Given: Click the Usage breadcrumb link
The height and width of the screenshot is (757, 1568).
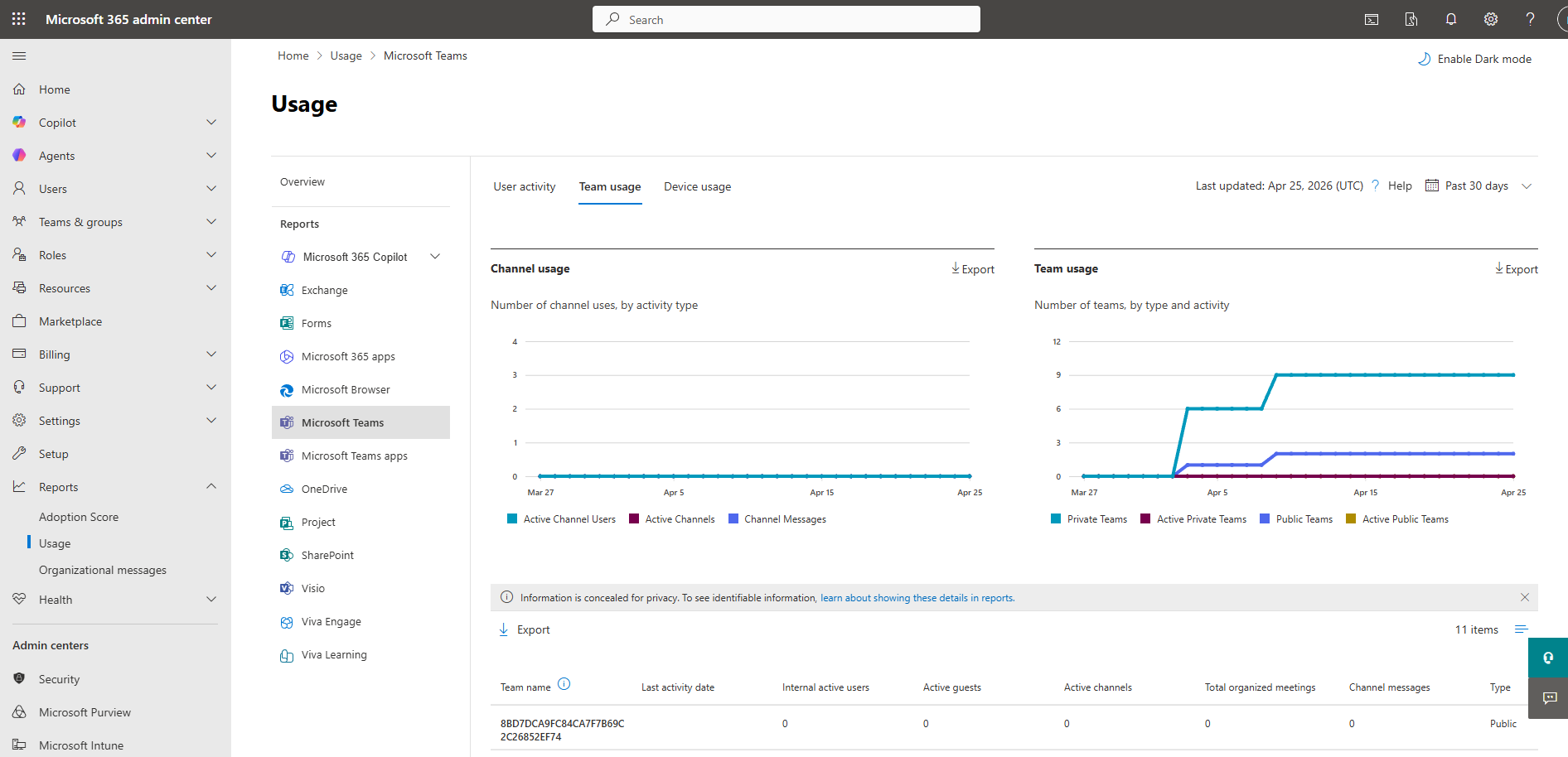Looking at the screenshot, I should 346,55.
